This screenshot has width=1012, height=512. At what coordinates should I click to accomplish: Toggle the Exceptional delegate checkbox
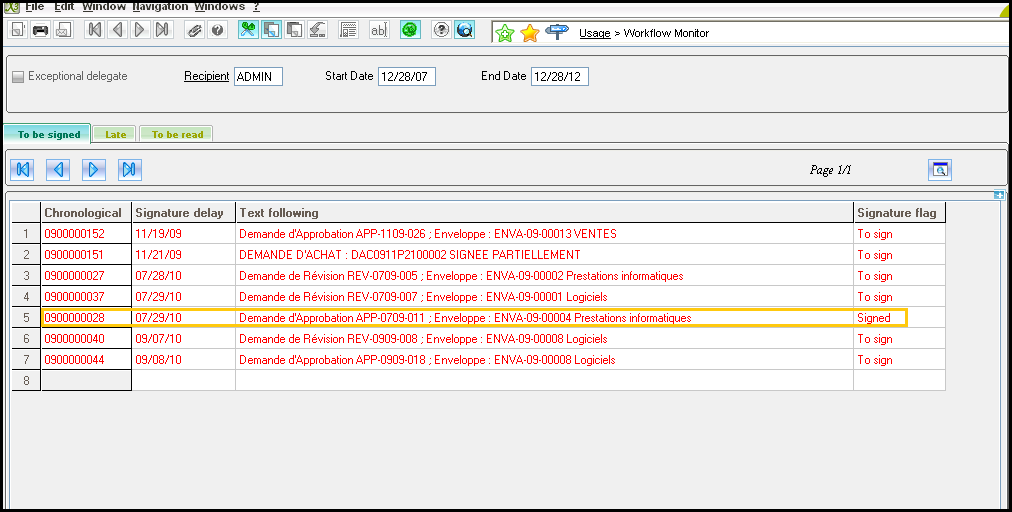coord(18,76)
